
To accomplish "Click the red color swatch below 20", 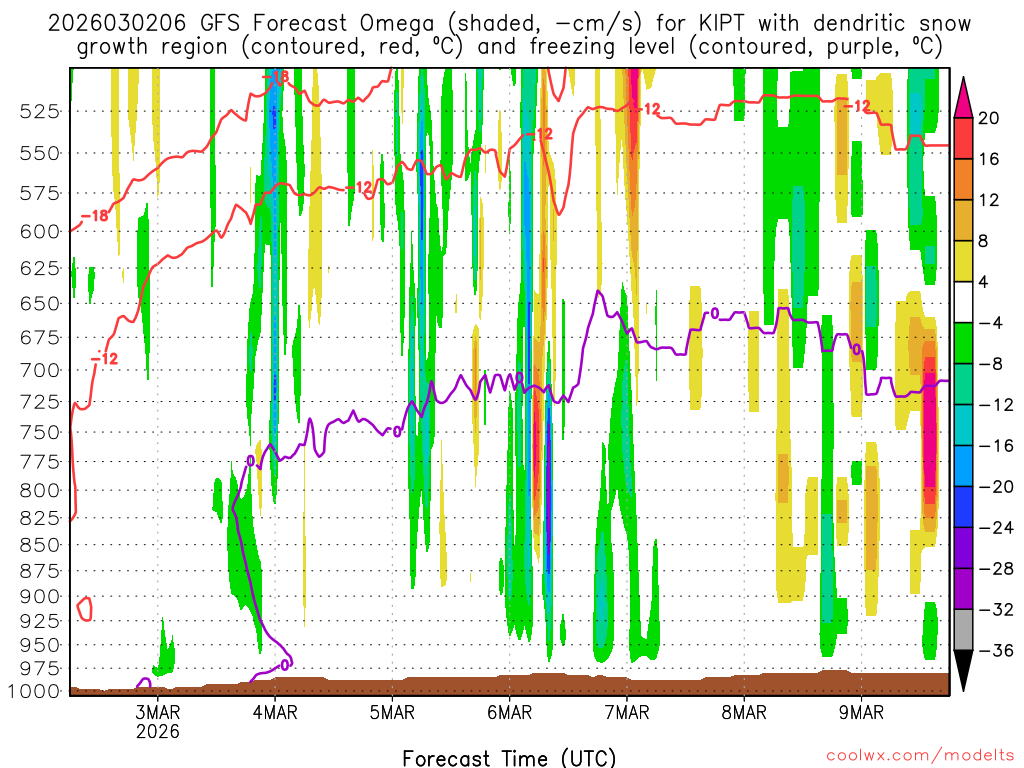I will pos(963,138).
